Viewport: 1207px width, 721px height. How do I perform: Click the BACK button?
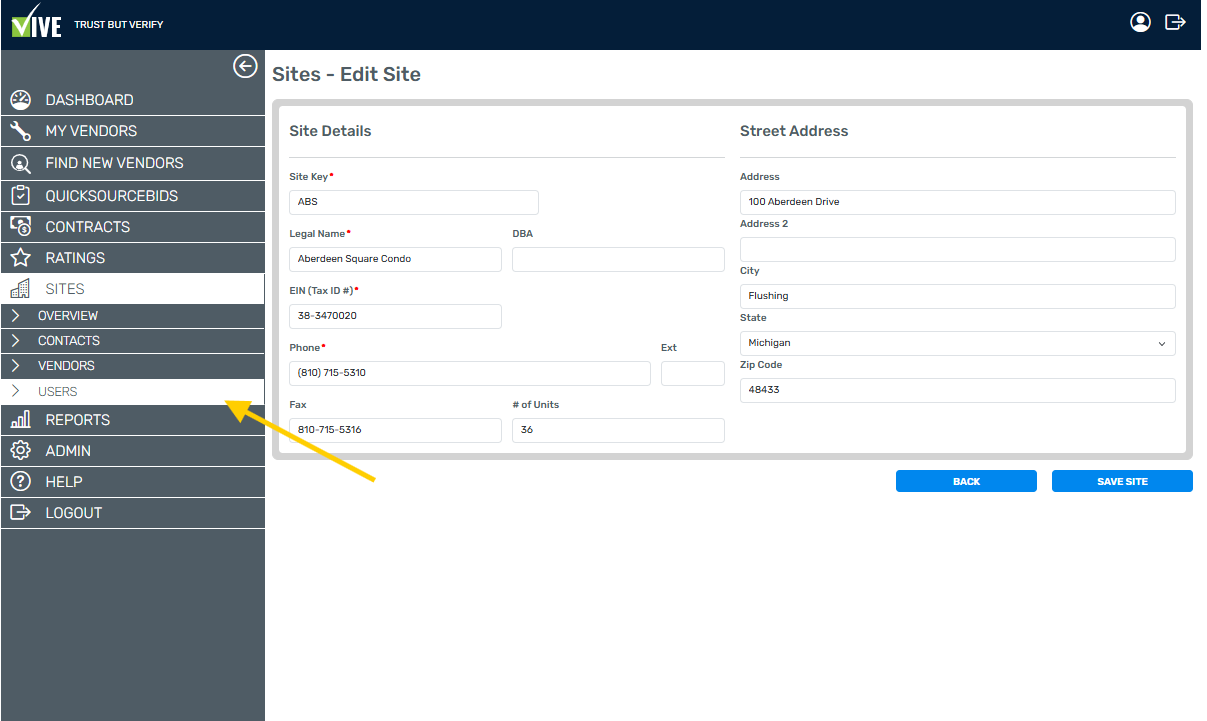966,481
